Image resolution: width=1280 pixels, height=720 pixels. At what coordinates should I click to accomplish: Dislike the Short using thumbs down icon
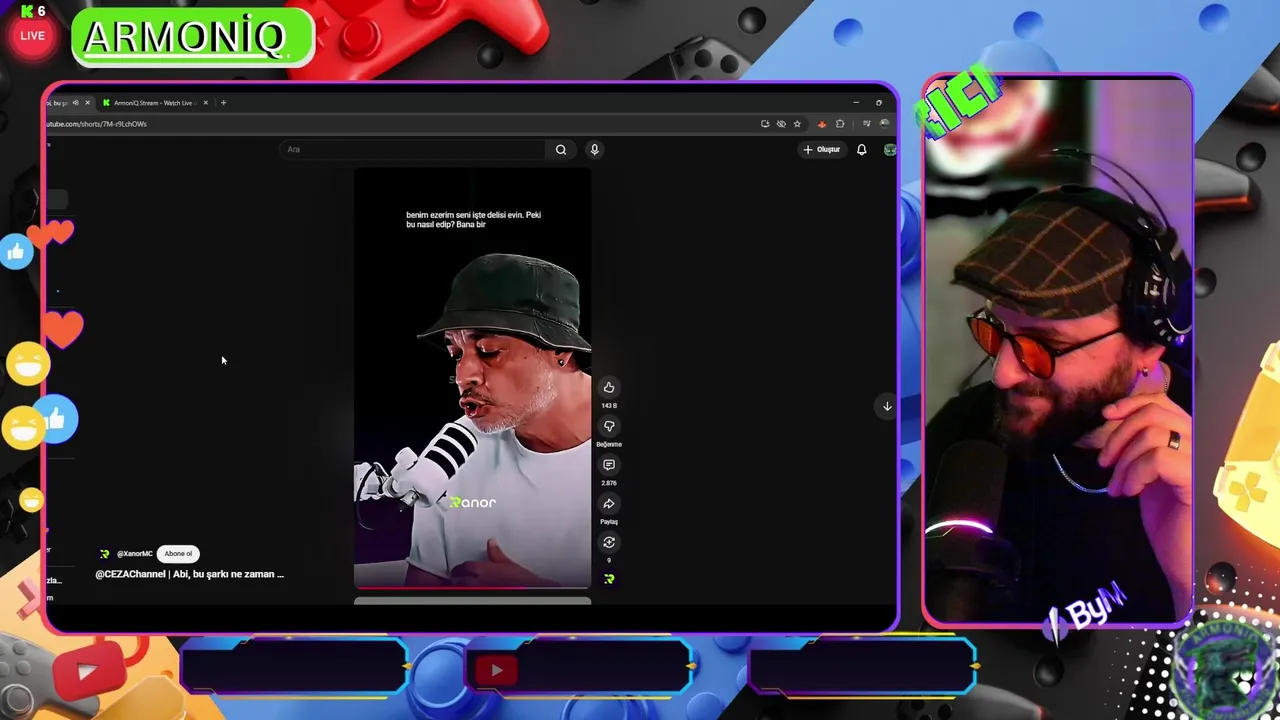pyautogui.click(x=609, y=426)
